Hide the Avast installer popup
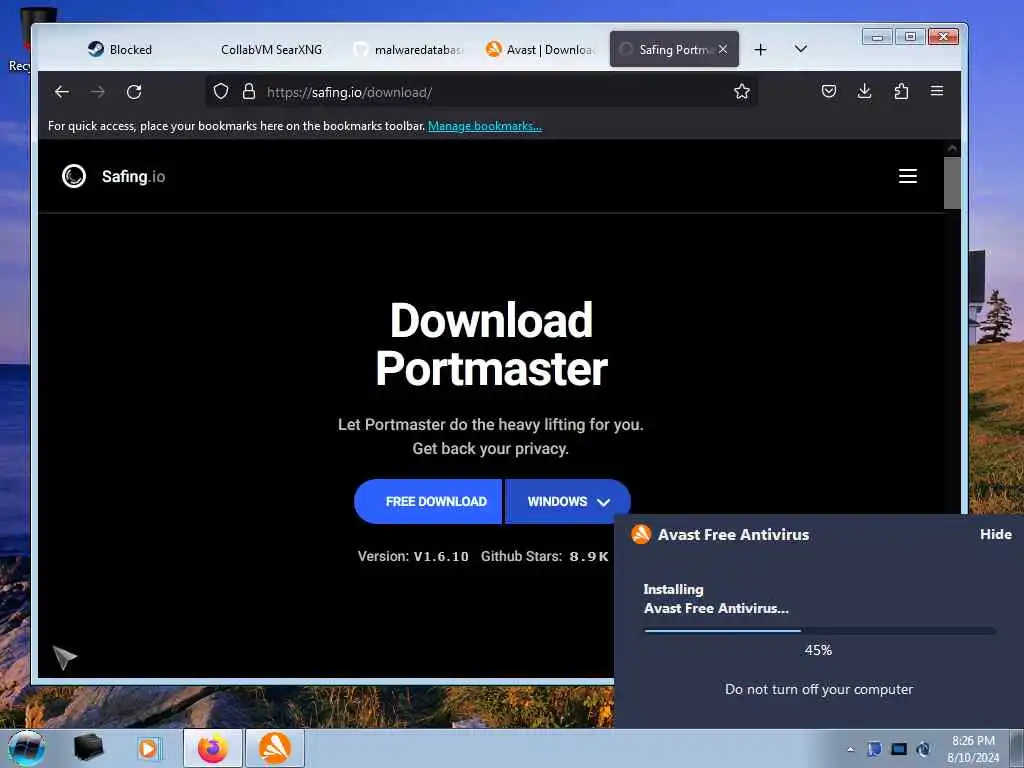The height and width of the screenshot is (768, 1024). coord(995,534)
